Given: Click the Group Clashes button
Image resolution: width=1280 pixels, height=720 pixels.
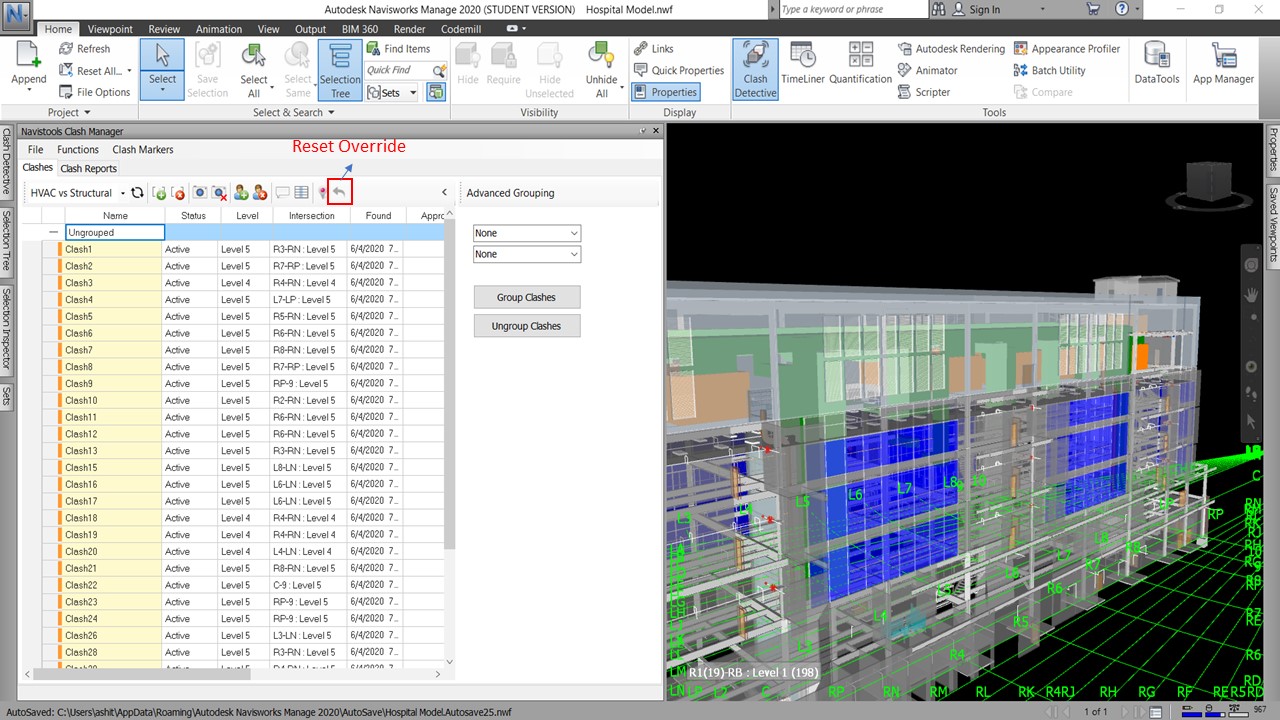Looking at the screenshot, I should point(527,297).
